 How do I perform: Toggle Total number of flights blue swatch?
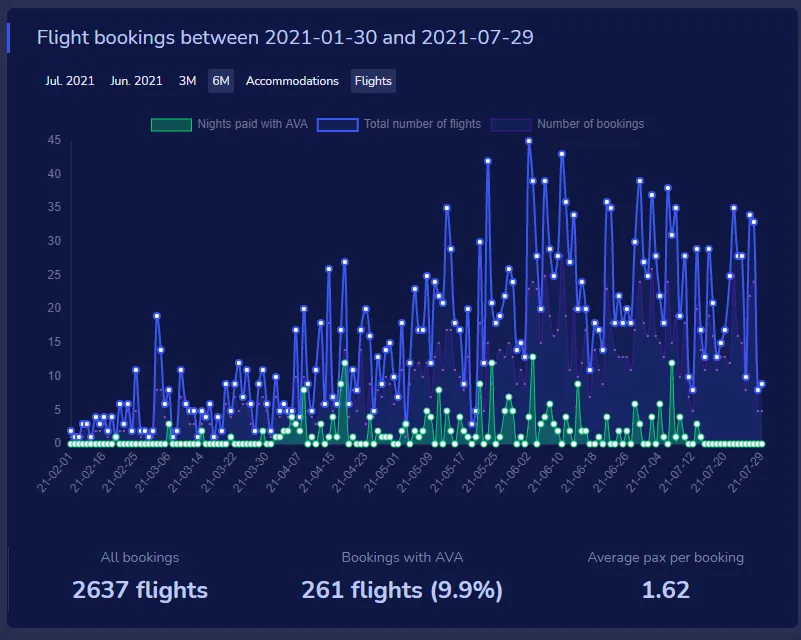337,125
